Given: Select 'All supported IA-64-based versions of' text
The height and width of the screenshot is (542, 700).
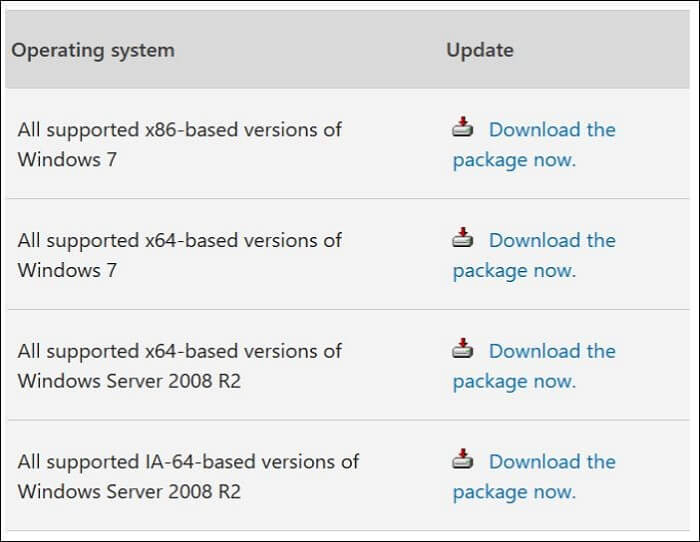Looking at the screenshot, I should click(x=188, y=462).
